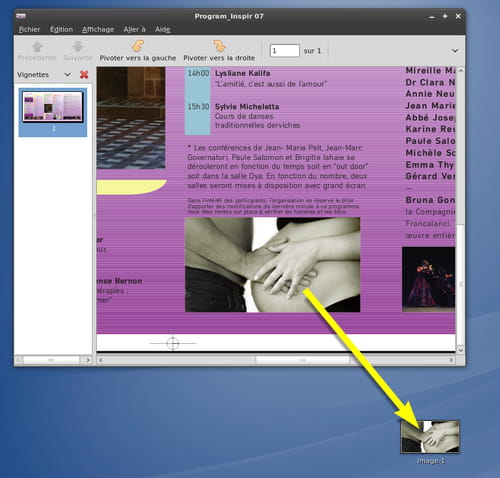Click the 'sur 1' page count label
The image size is (500, 478).
point(312,51)
